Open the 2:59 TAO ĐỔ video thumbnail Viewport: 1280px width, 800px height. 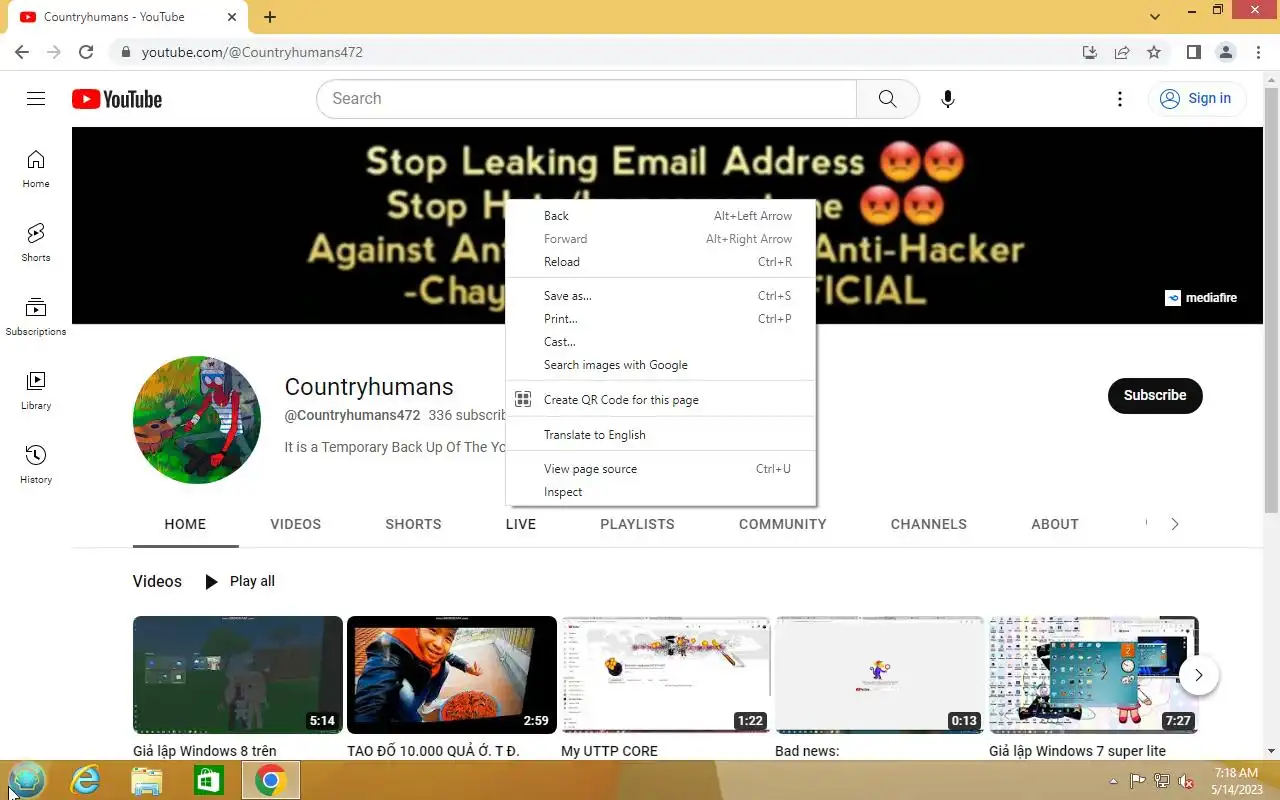point(452,675)
